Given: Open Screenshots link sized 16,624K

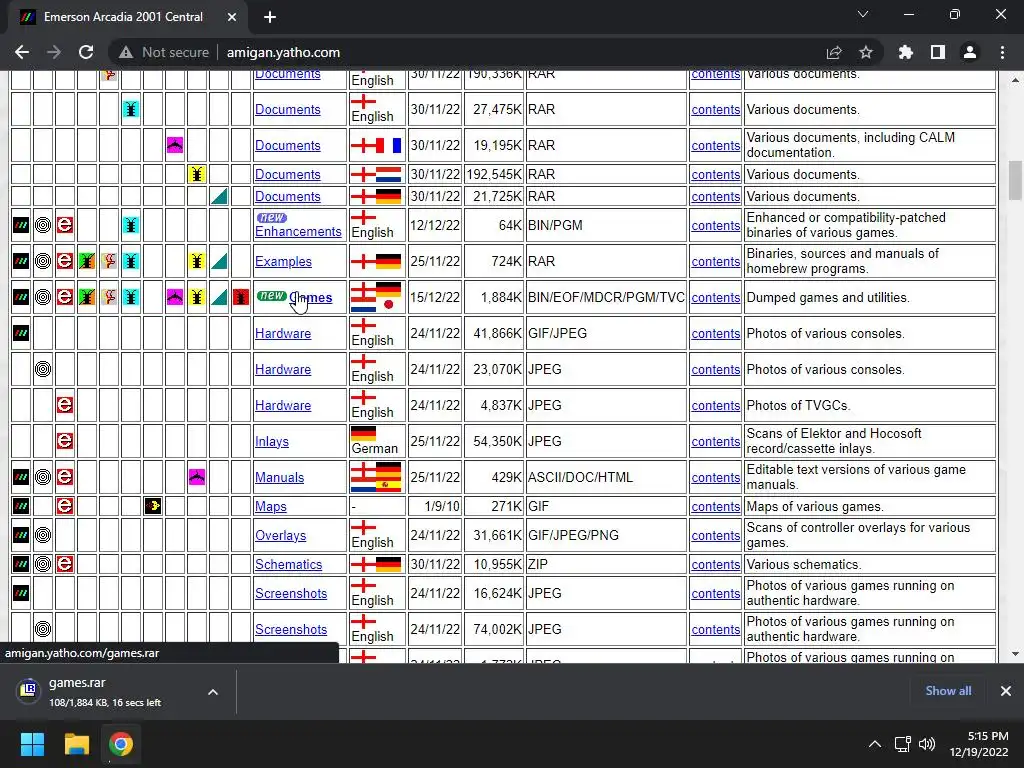Looking at the screenshot, I should pos(291,593).
